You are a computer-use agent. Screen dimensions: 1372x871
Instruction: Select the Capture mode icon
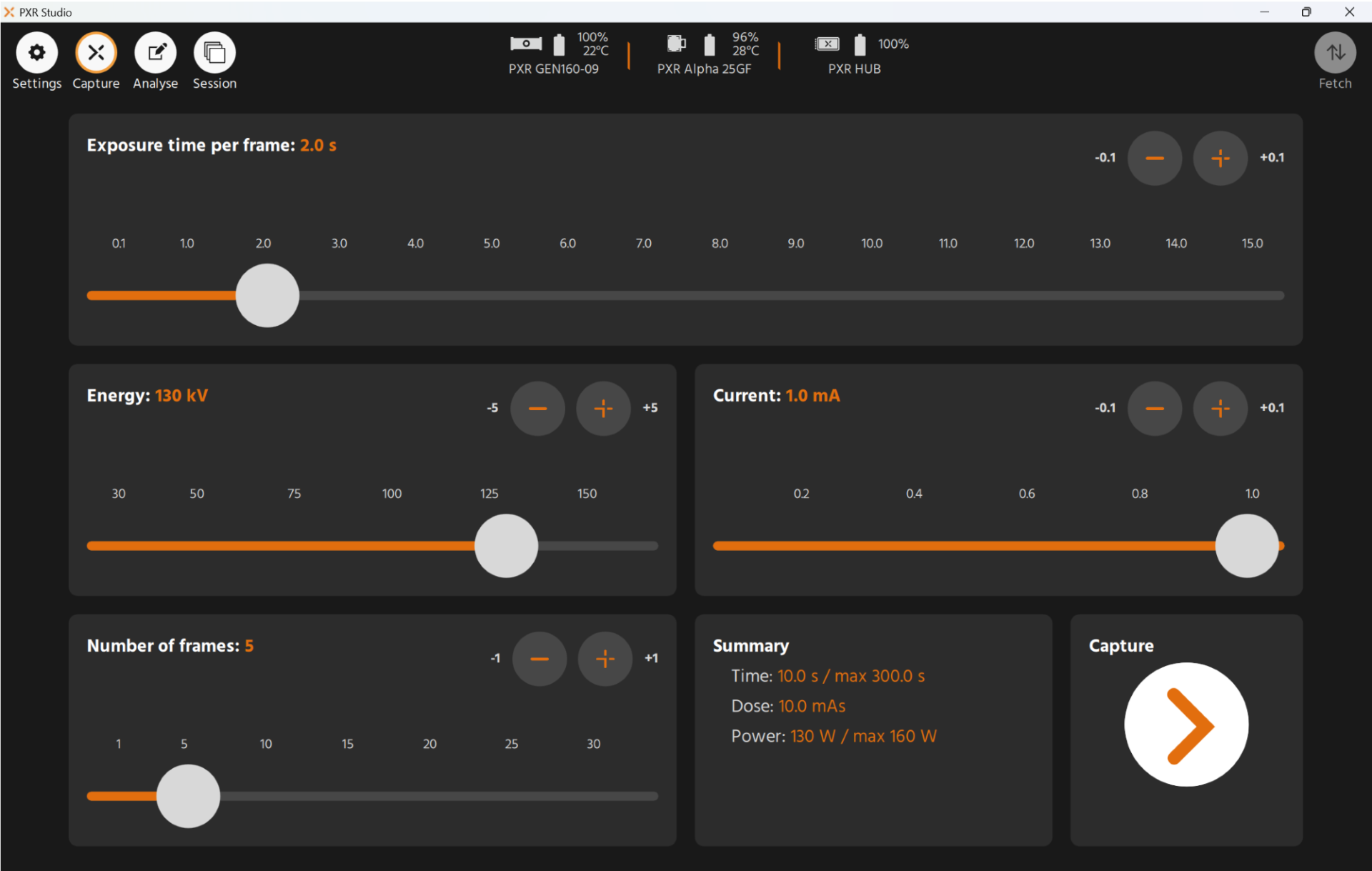click(x=96, y=53)
